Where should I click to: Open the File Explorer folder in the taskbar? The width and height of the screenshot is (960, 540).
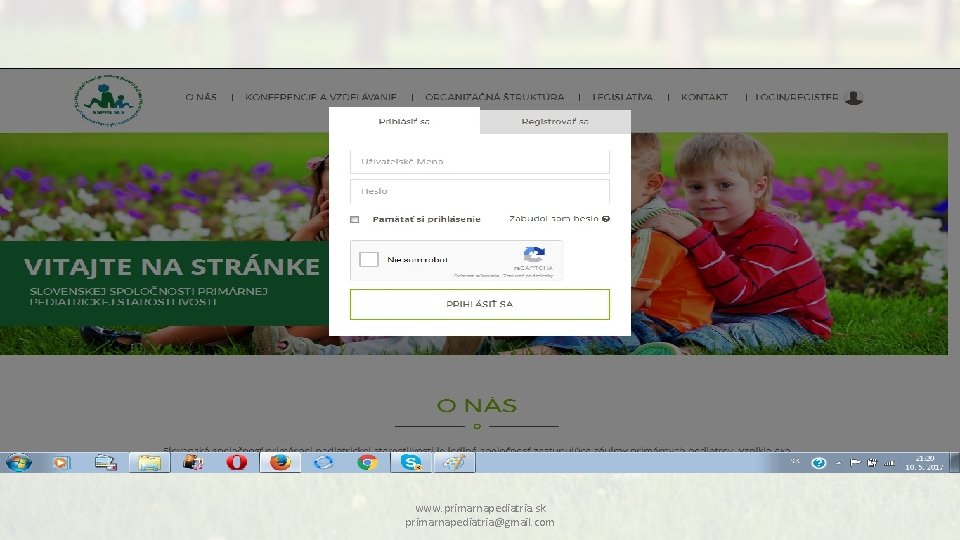tap(149, 462)
